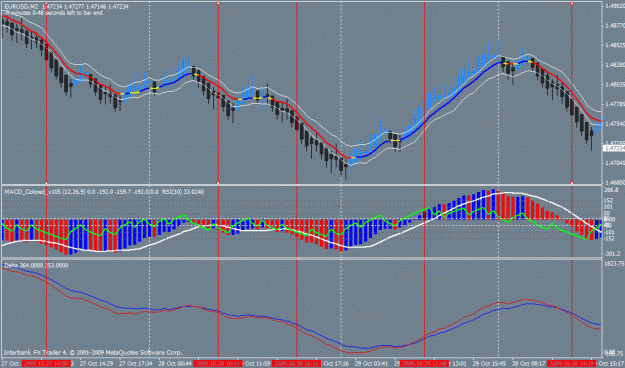Click the 27 Oct 17:34 time label

[x=136, y=364]
